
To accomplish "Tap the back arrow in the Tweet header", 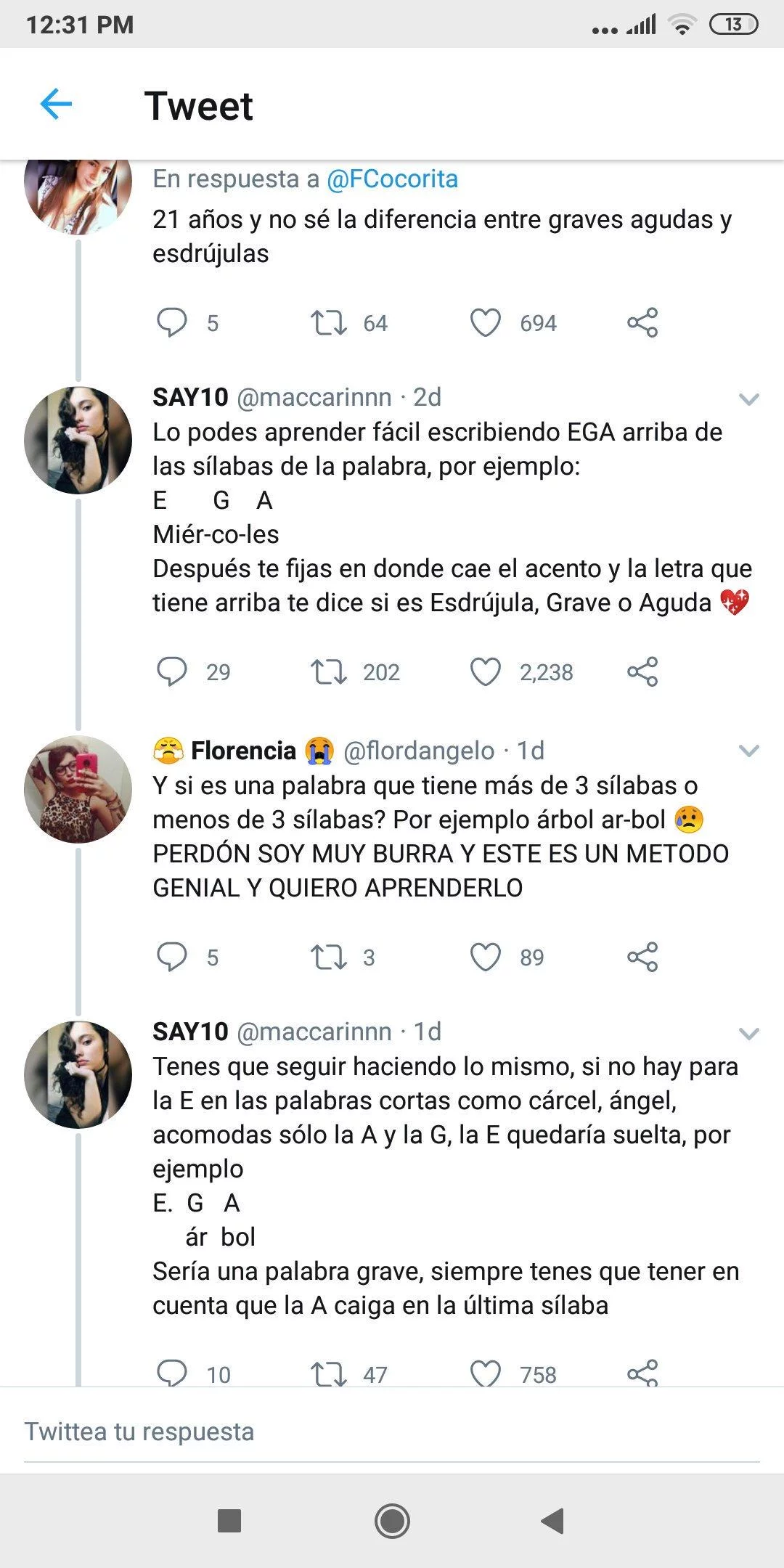I will (56, 105).
